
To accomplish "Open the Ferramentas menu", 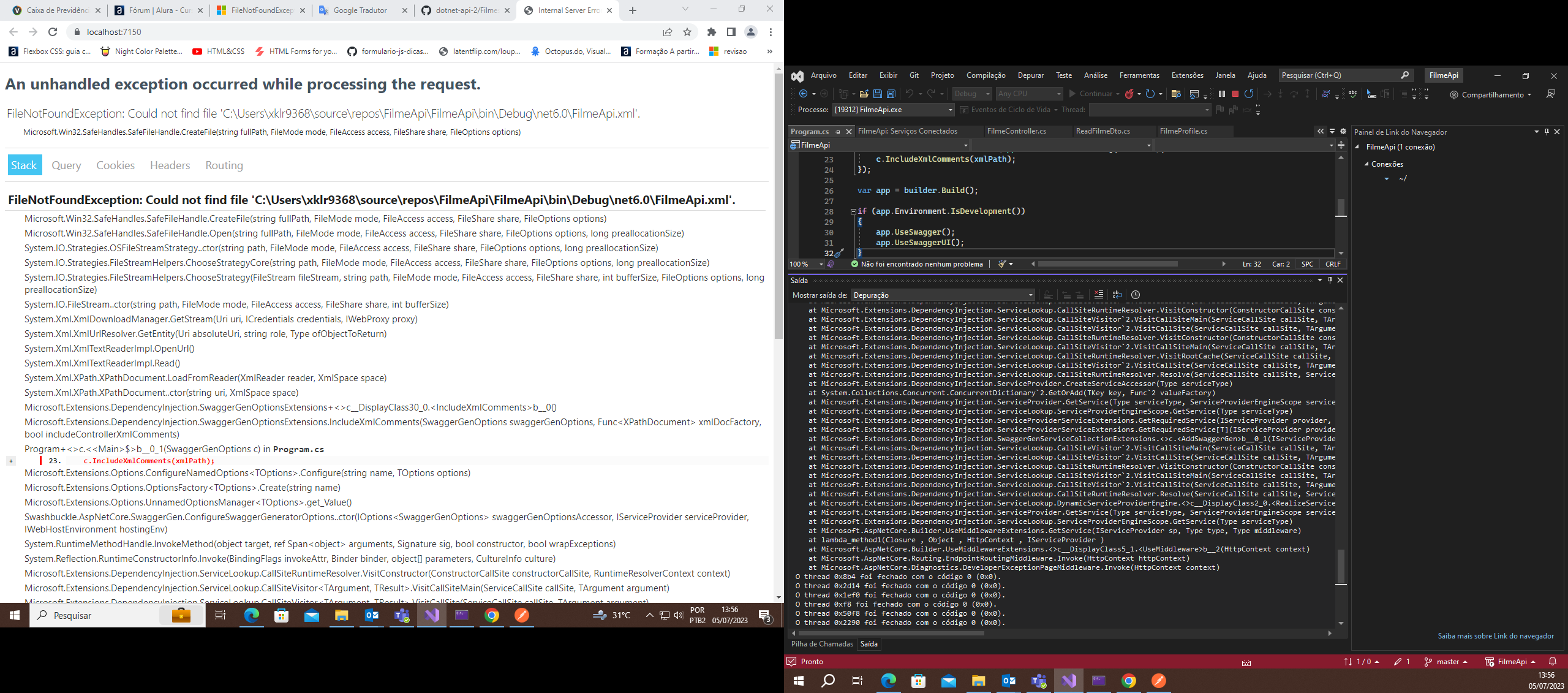I will point(1139,75).
